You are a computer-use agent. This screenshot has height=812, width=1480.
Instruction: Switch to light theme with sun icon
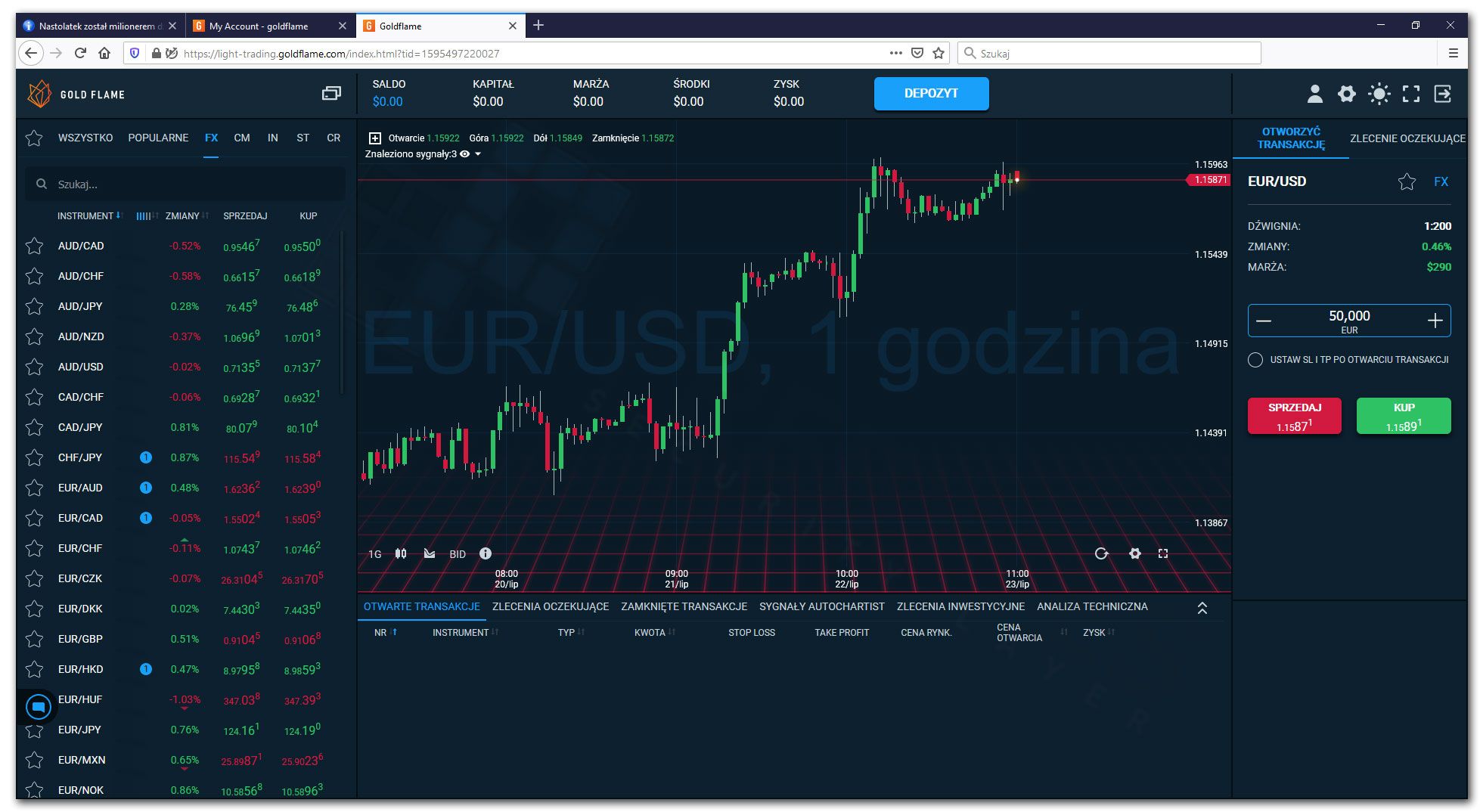point(1379,94)
